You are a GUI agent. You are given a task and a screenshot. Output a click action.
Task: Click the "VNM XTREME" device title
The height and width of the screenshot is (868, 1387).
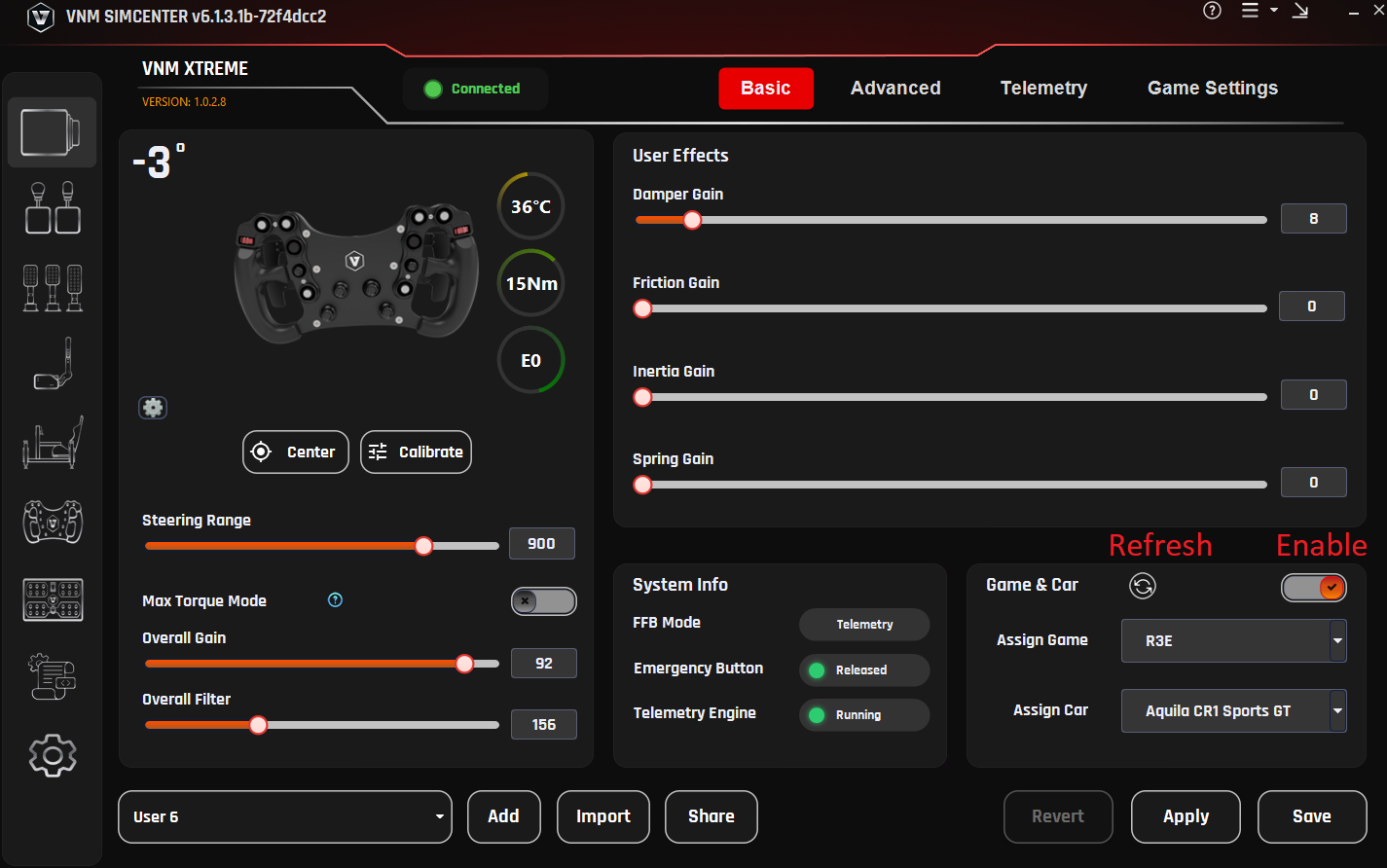(195, 69)
